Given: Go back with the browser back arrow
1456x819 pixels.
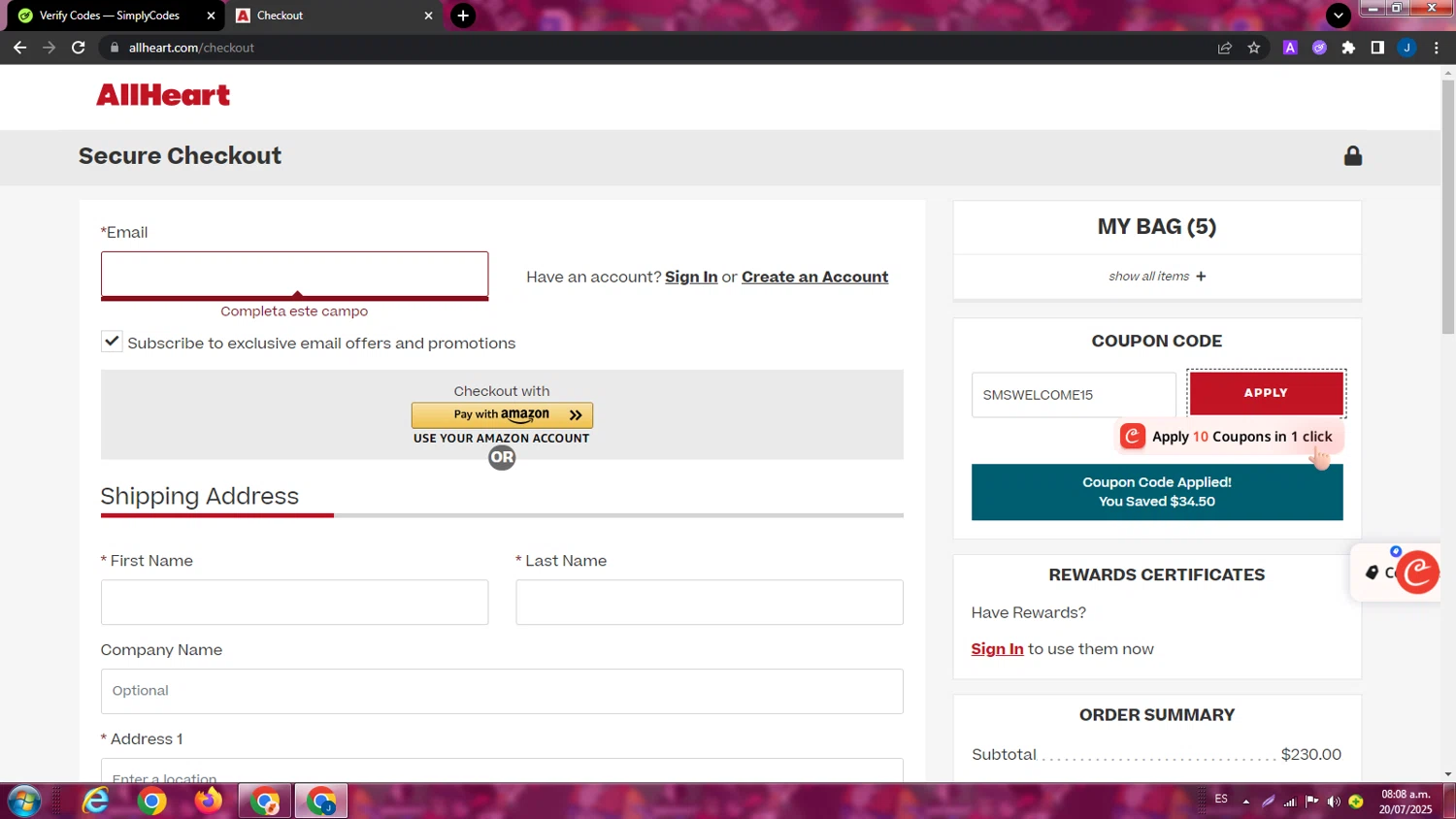Looking at the screenshot, I should click(19, 48).
